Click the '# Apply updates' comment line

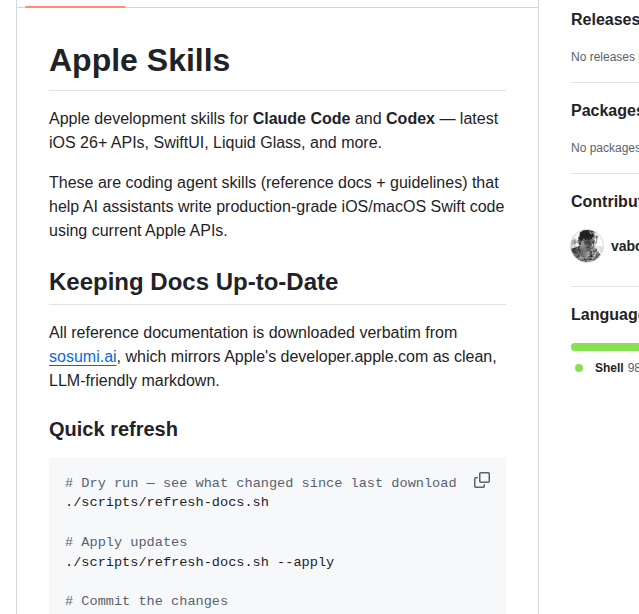[126, 542]
